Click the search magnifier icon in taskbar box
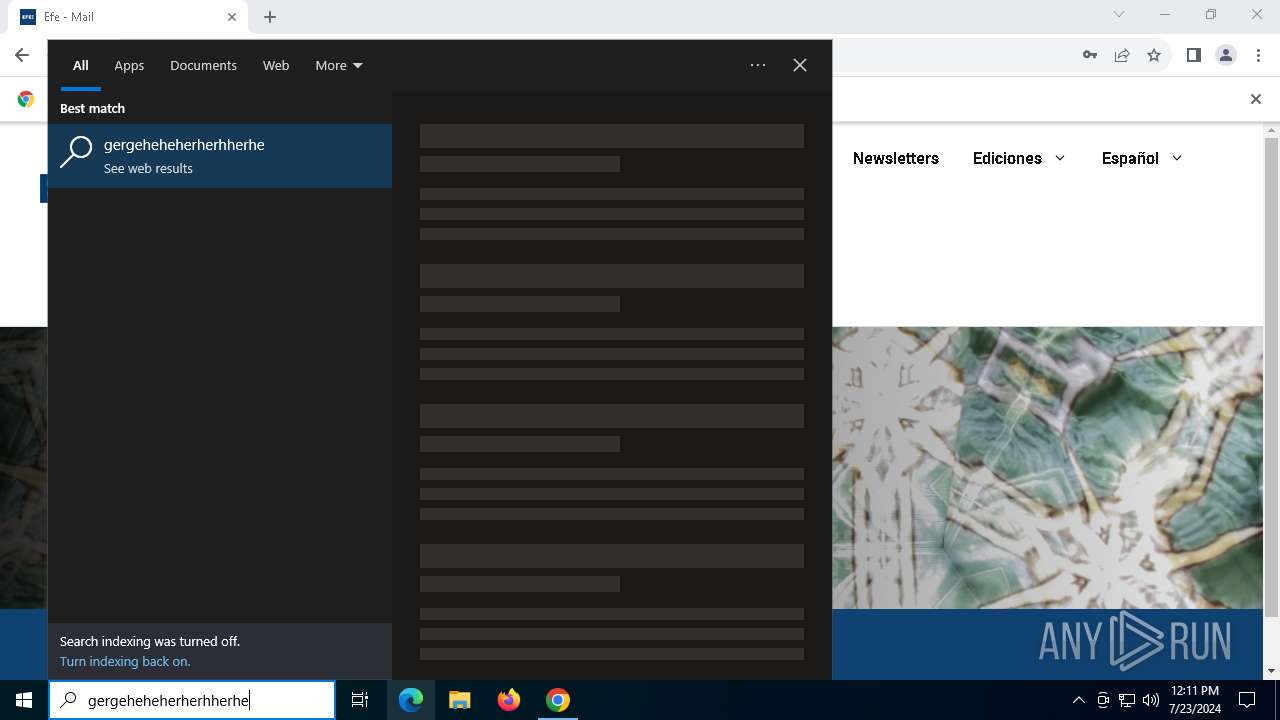The height and width of the screenshot is (720, 1280). 69,700
